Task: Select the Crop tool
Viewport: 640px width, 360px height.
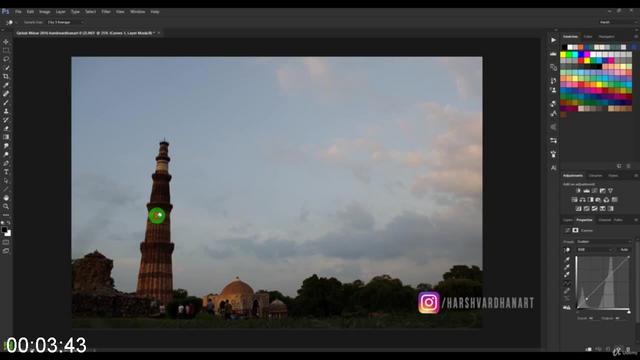Action: [6, 76]
